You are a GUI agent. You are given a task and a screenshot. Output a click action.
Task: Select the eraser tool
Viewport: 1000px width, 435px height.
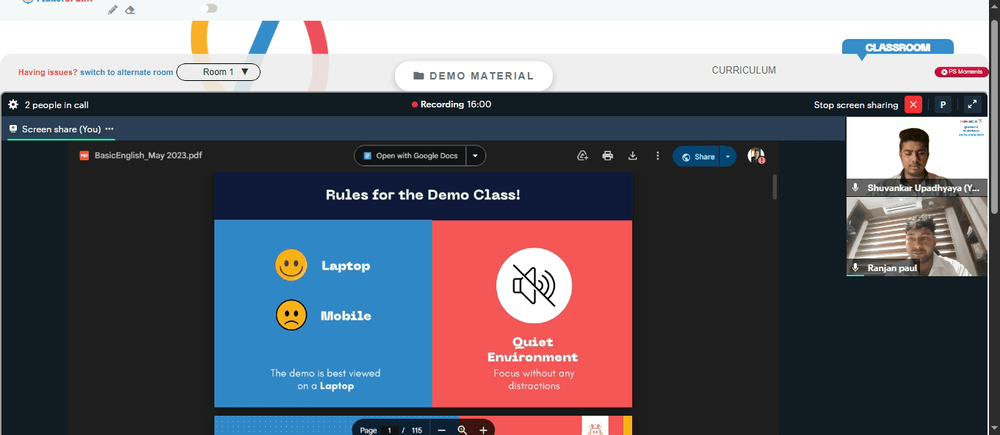pyautogui.click(x=130, y=10)
